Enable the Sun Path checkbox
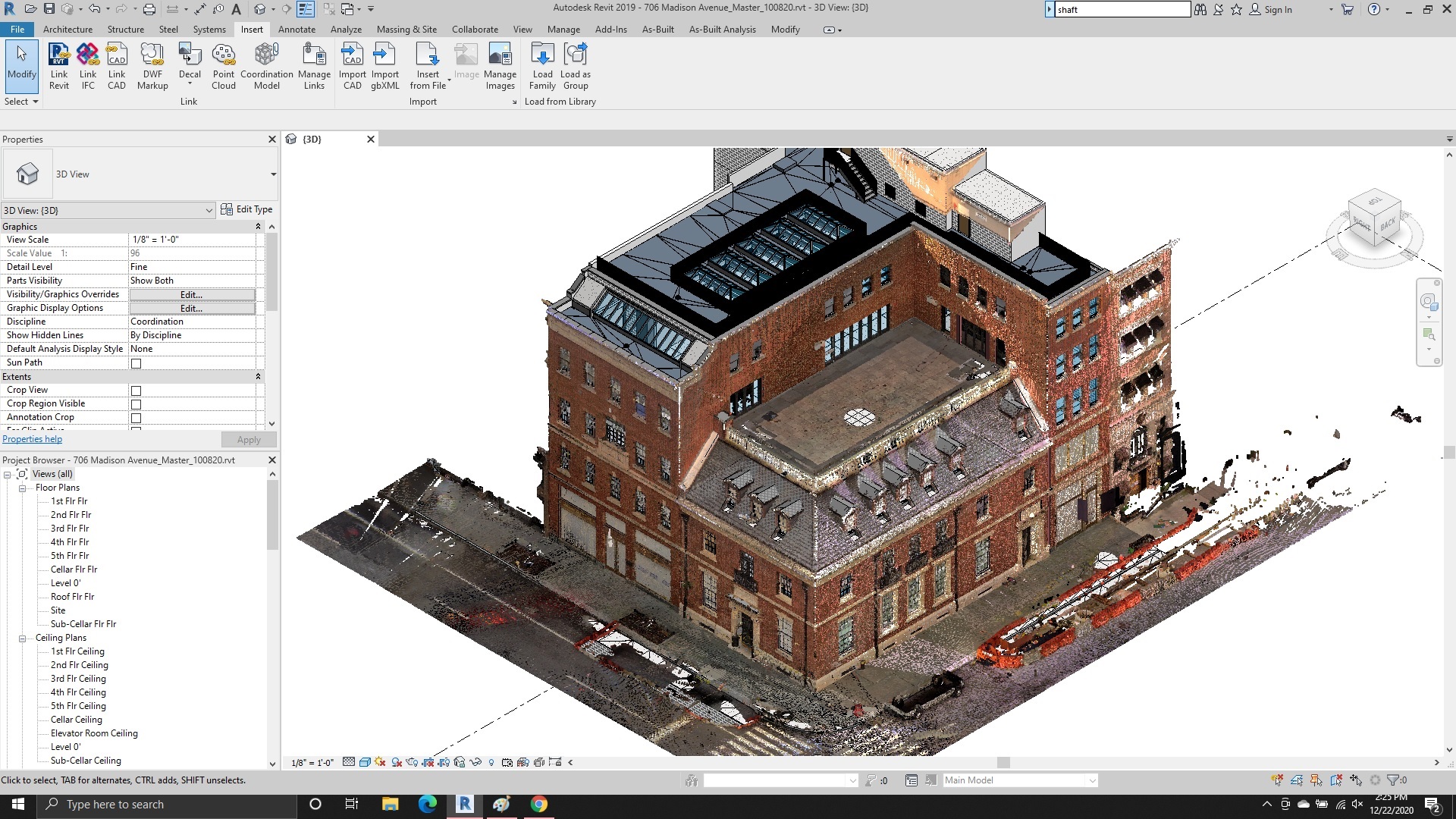Viewport: 1456px width, 819px height. 136,363
